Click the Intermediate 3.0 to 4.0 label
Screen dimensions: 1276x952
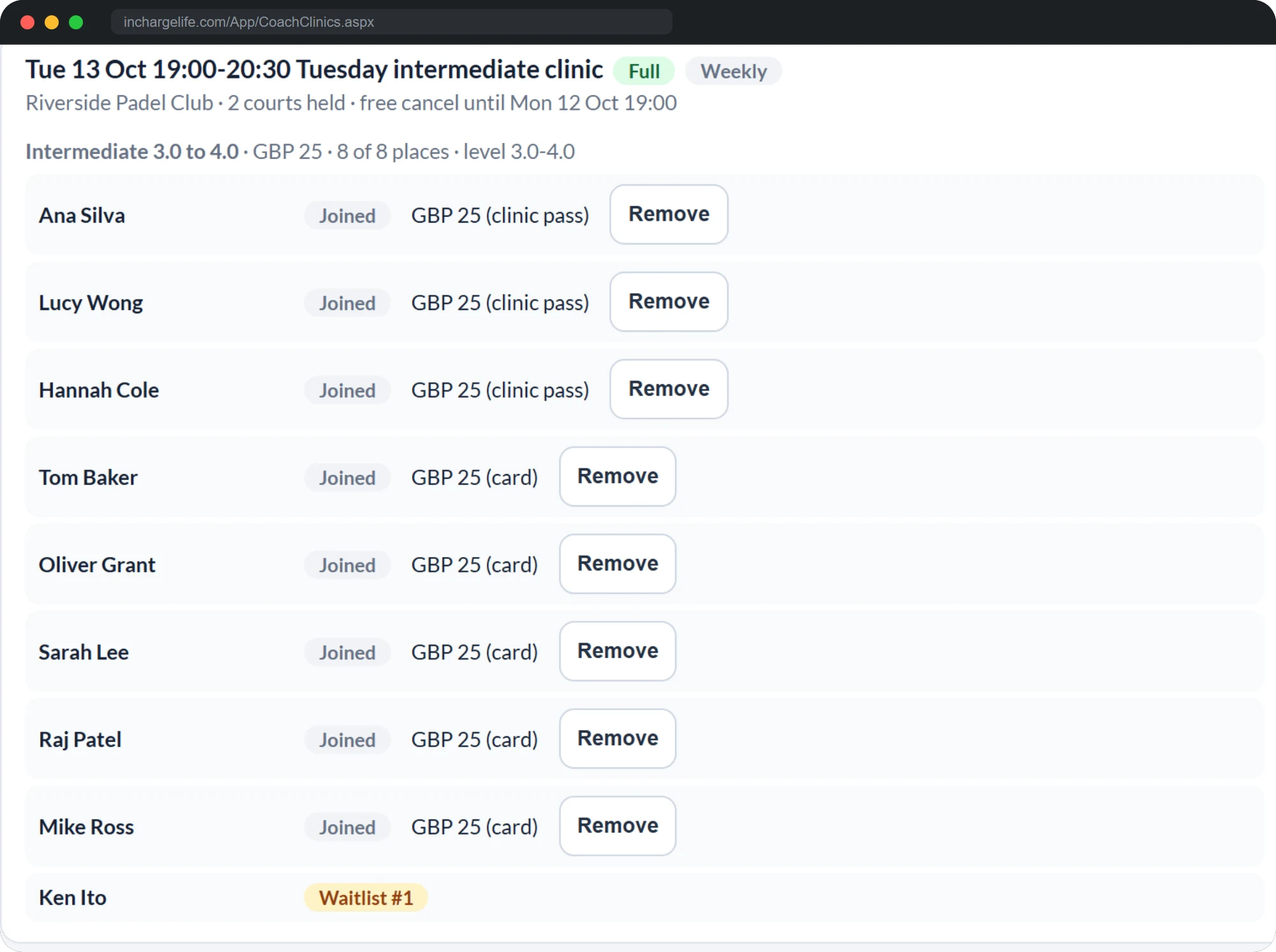point(132,152)
